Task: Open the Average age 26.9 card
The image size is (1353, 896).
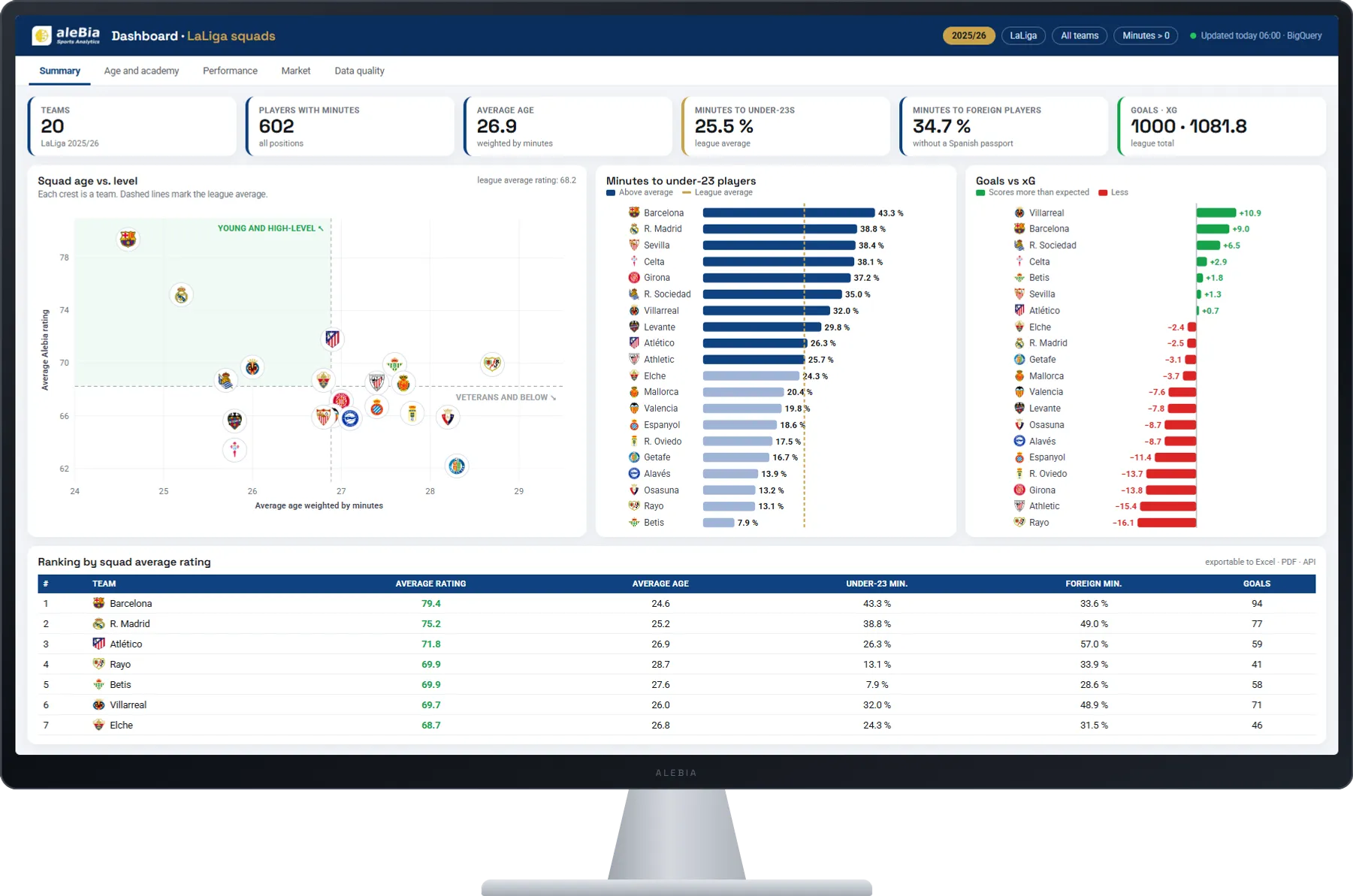Action: pos(568,126)
